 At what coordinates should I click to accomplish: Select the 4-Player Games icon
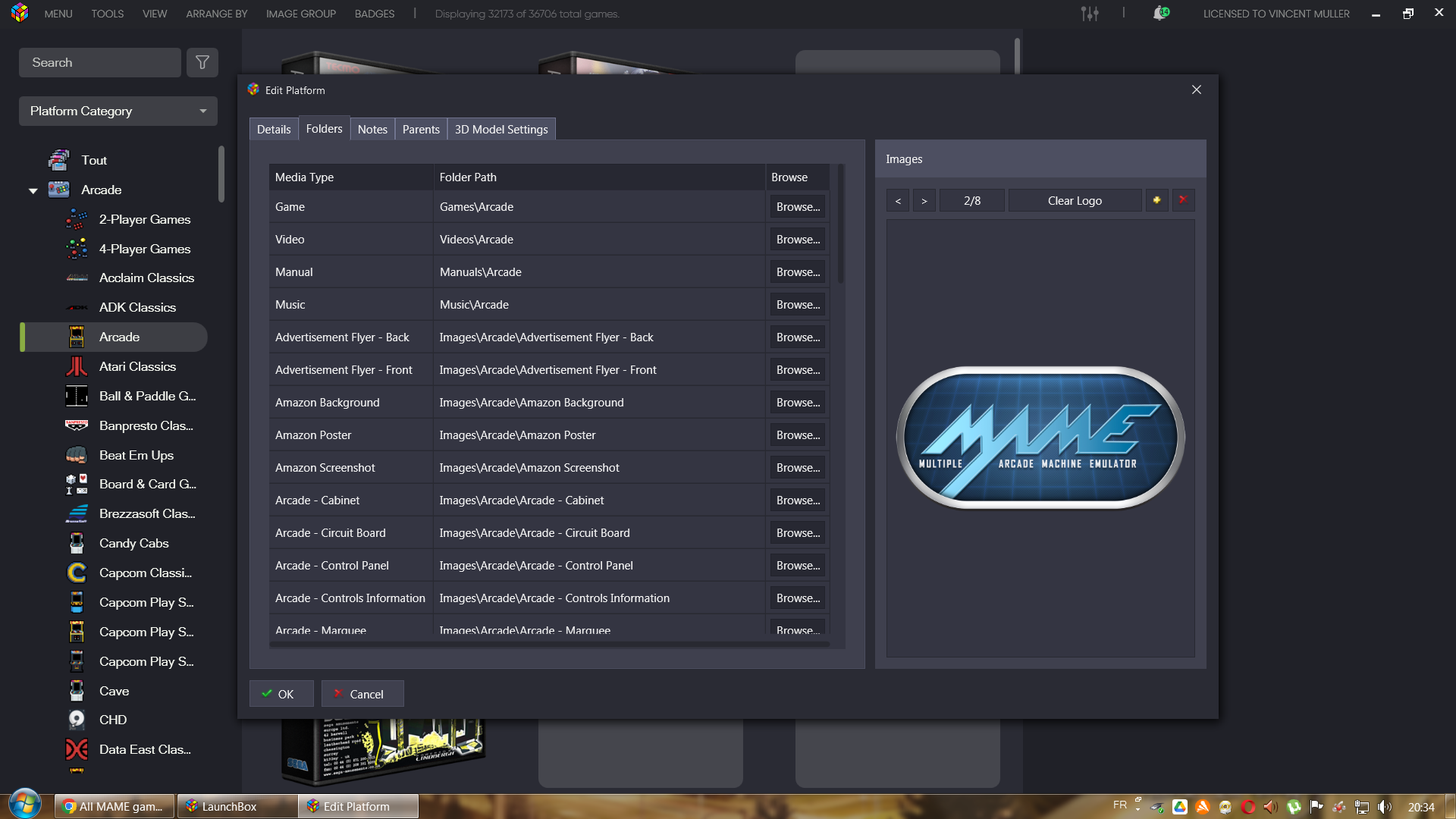[77, 249]
